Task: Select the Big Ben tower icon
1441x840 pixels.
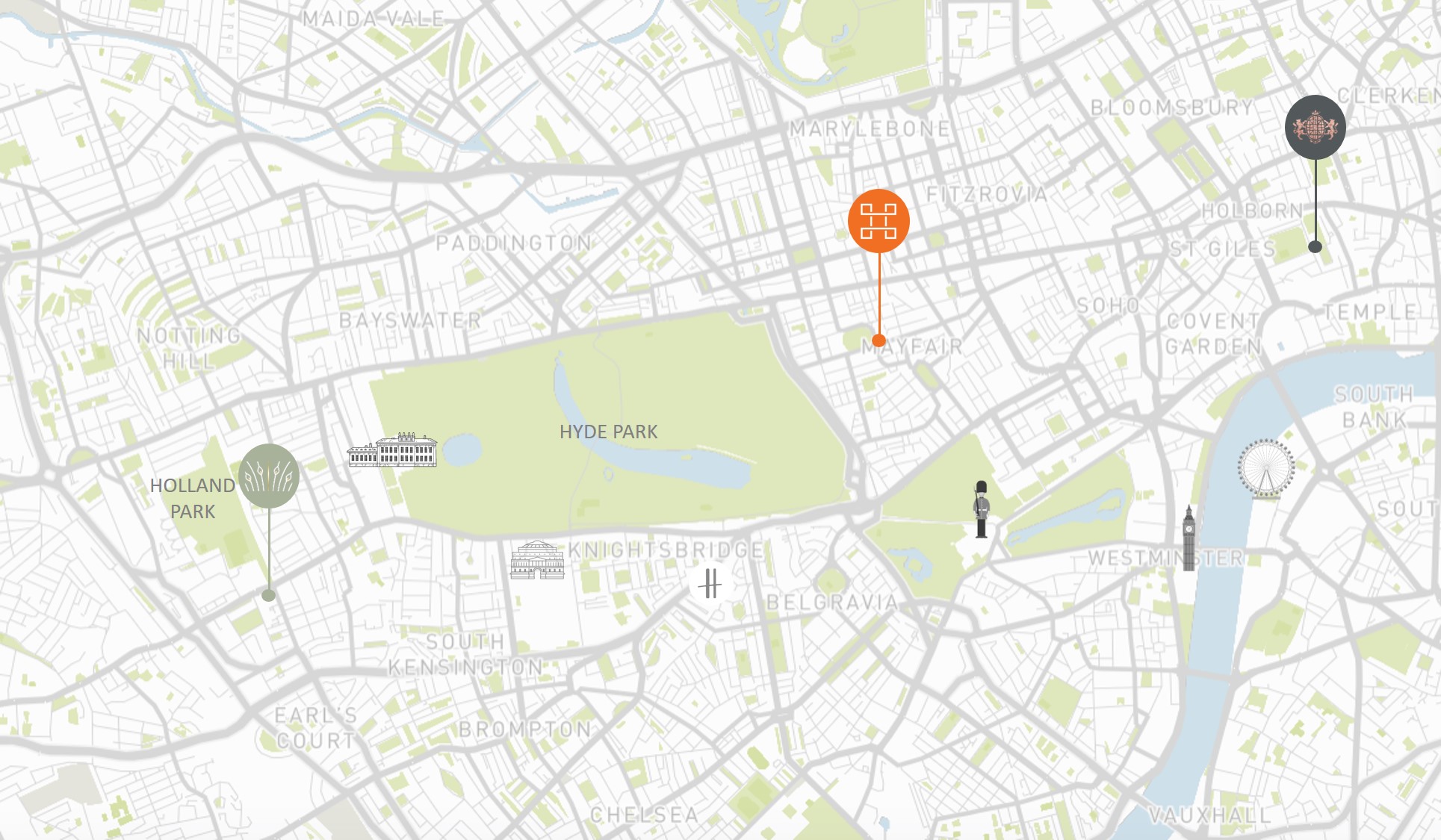Action: (x=1189, y=538)
